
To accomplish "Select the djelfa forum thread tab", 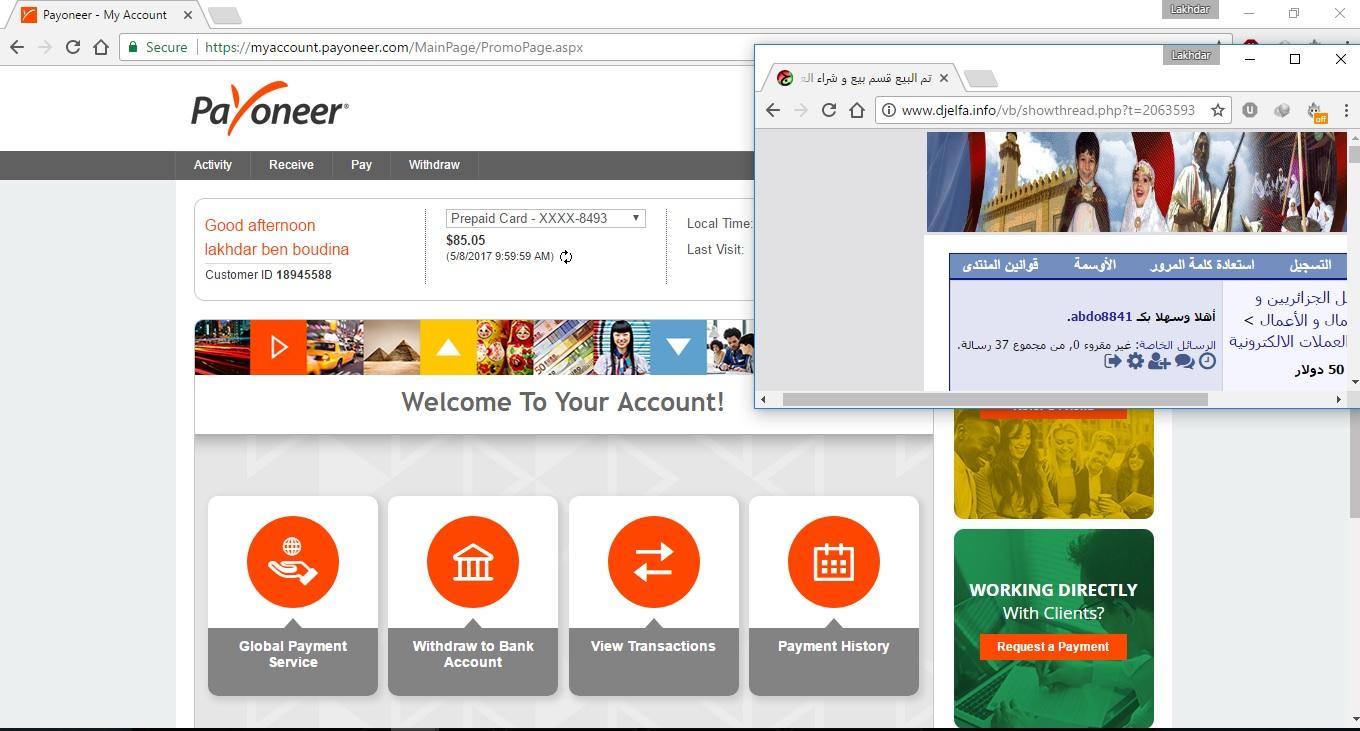I will 860,78.
